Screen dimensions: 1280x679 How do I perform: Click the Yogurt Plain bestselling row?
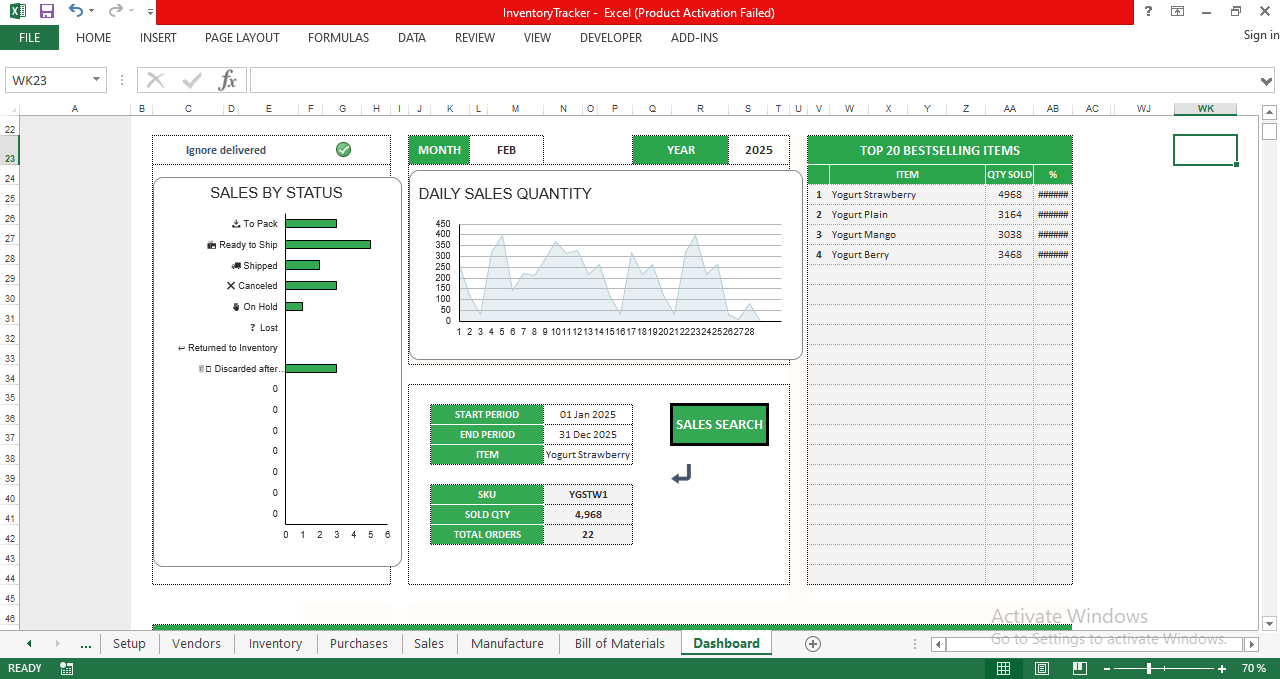pyautogui.click(x=939, y=214)
